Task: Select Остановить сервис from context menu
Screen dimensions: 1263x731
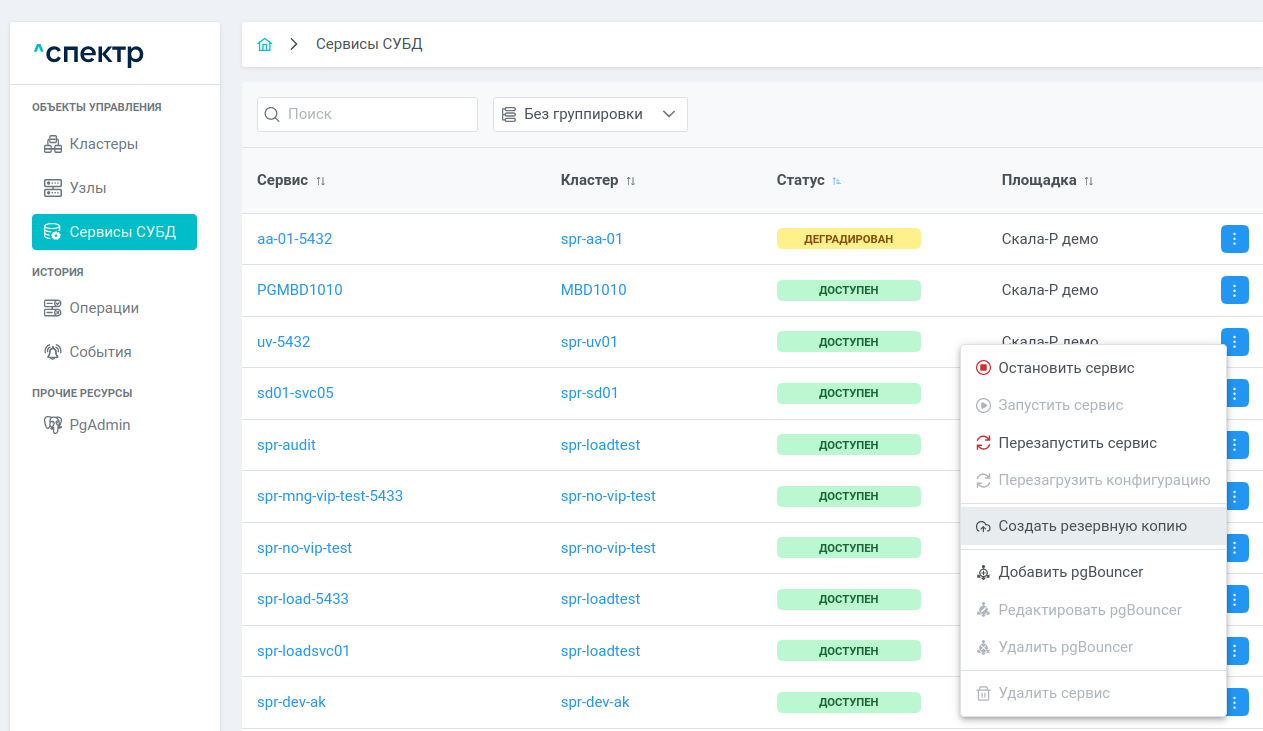Action: 1066,368
